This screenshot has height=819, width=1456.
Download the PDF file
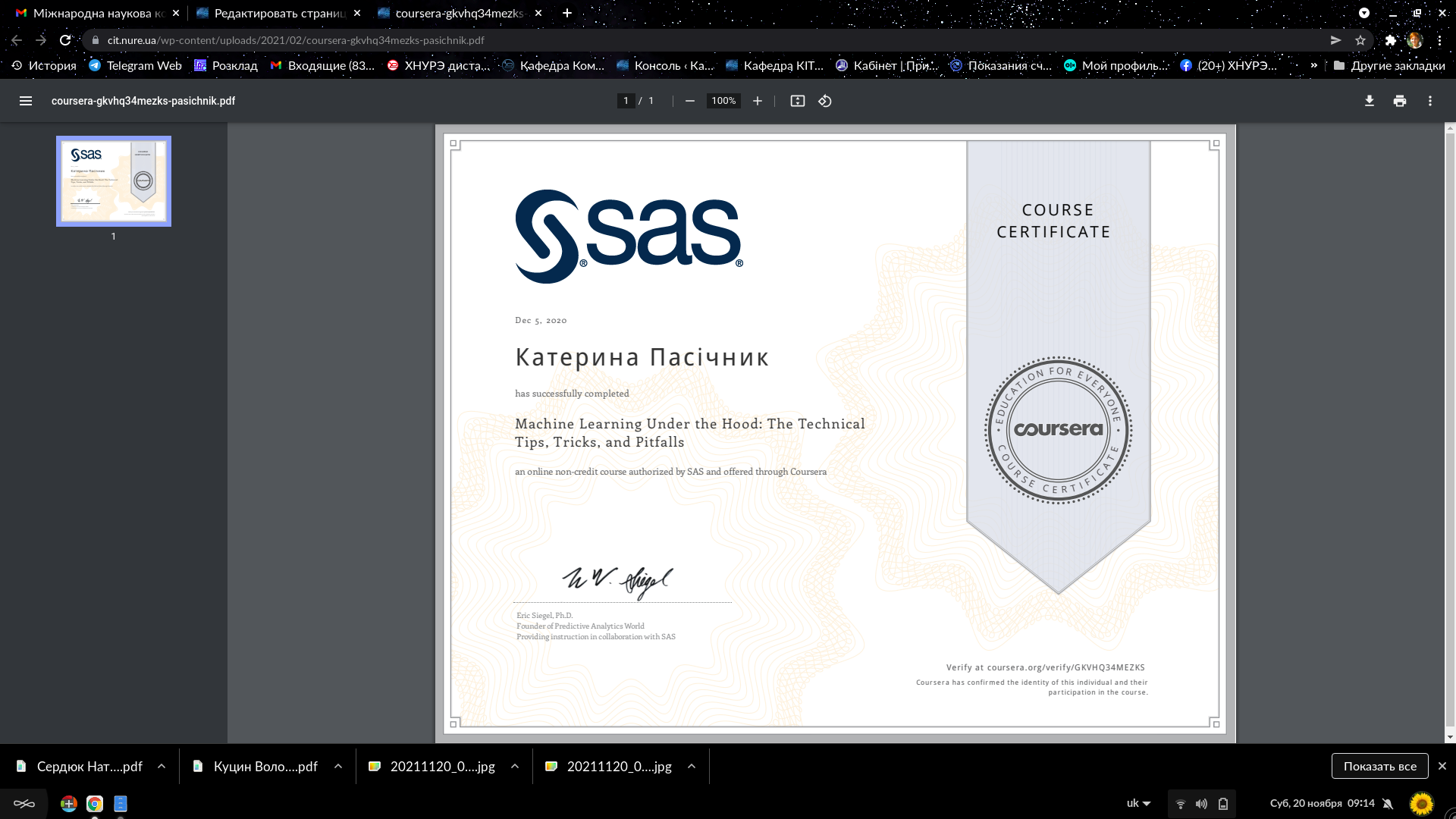click(x=1369, y=101)
